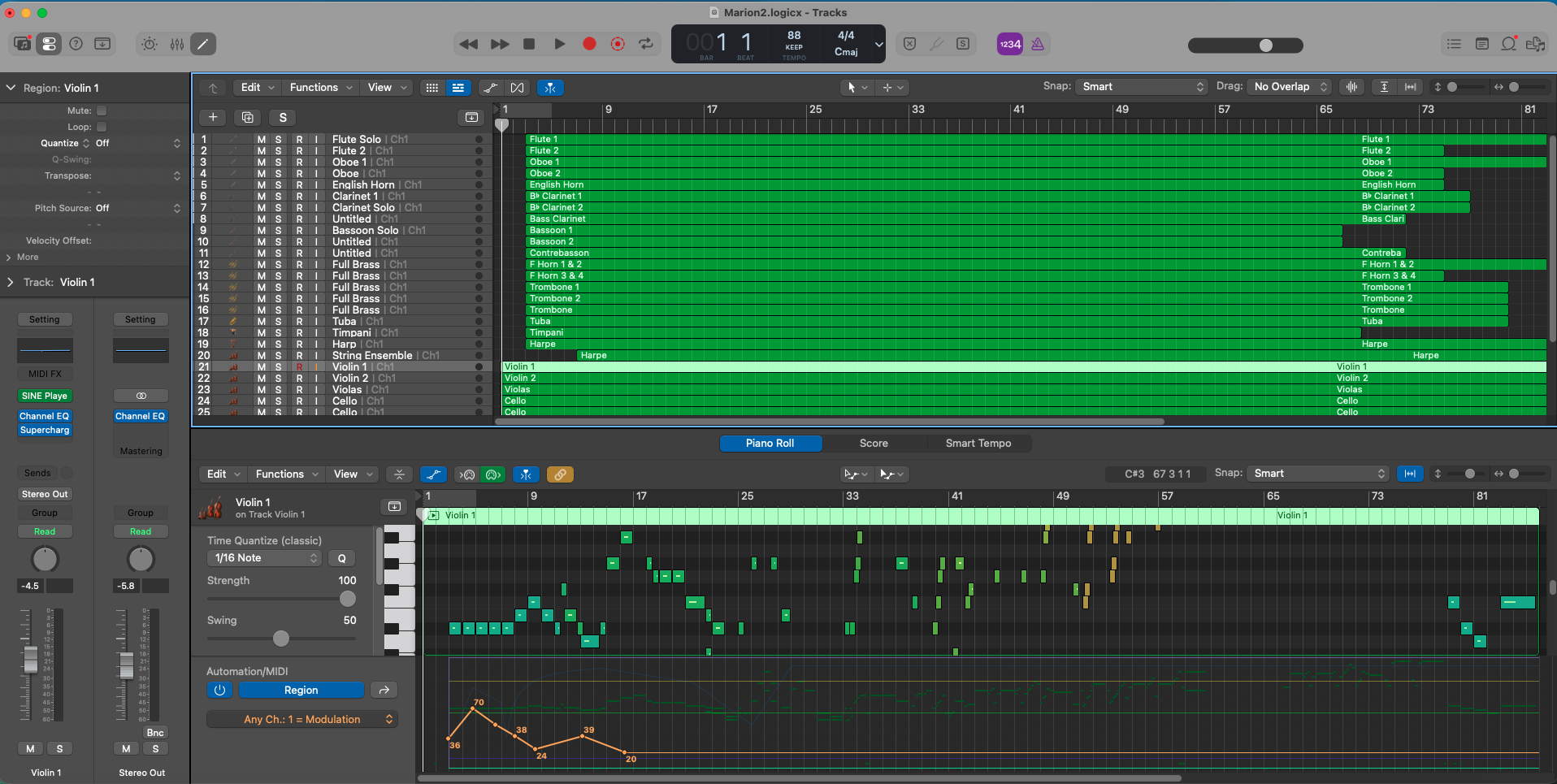
Task: Record-enable the Violin 1 track
Action: point(299,367)
